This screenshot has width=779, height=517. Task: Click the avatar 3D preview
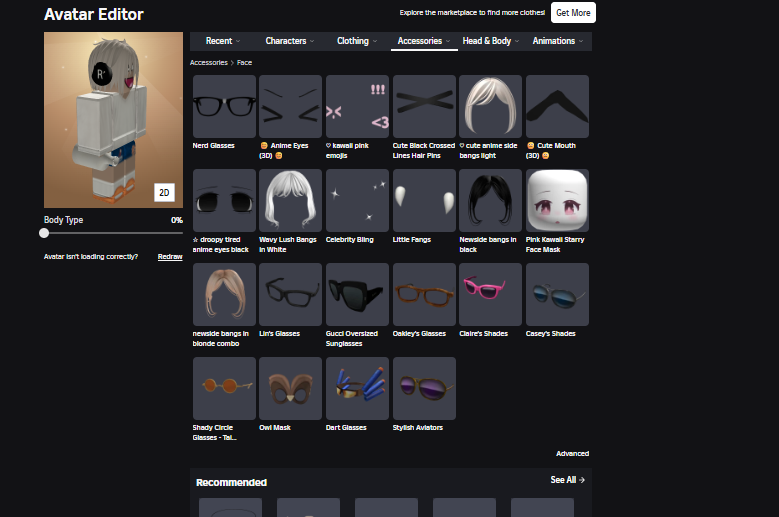pos(113,120)
